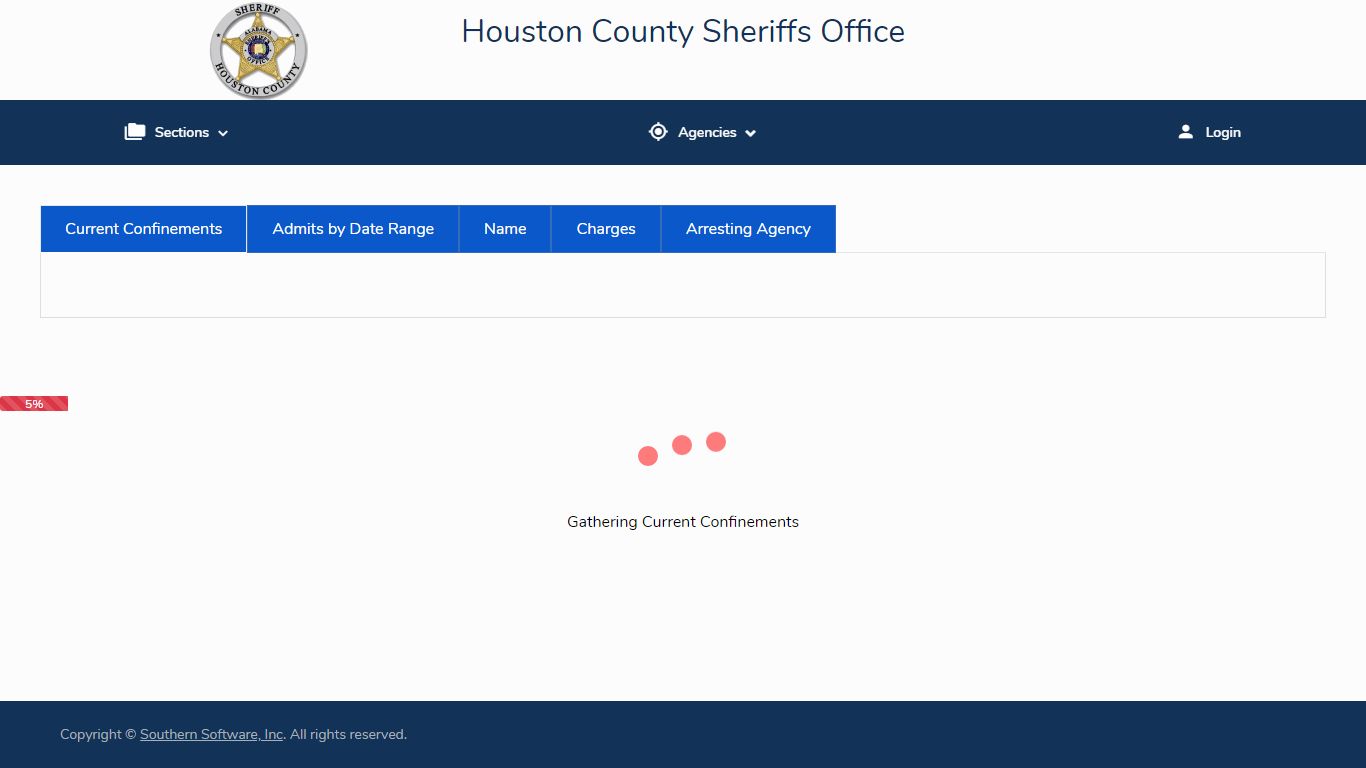The image size is (1366, 768).
Task: Click the Agencies target icon
Action: click(658, 132)
